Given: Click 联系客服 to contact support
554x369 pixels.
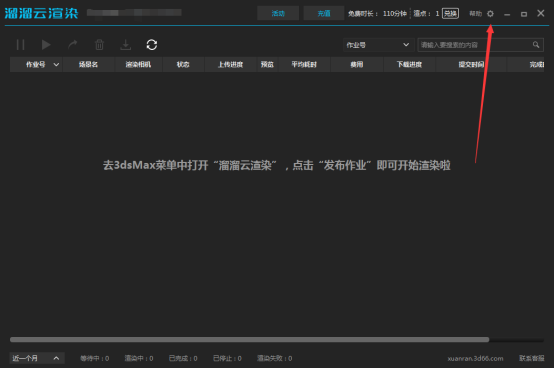Looking at the screenshot, I should click(x=531, y=358).
